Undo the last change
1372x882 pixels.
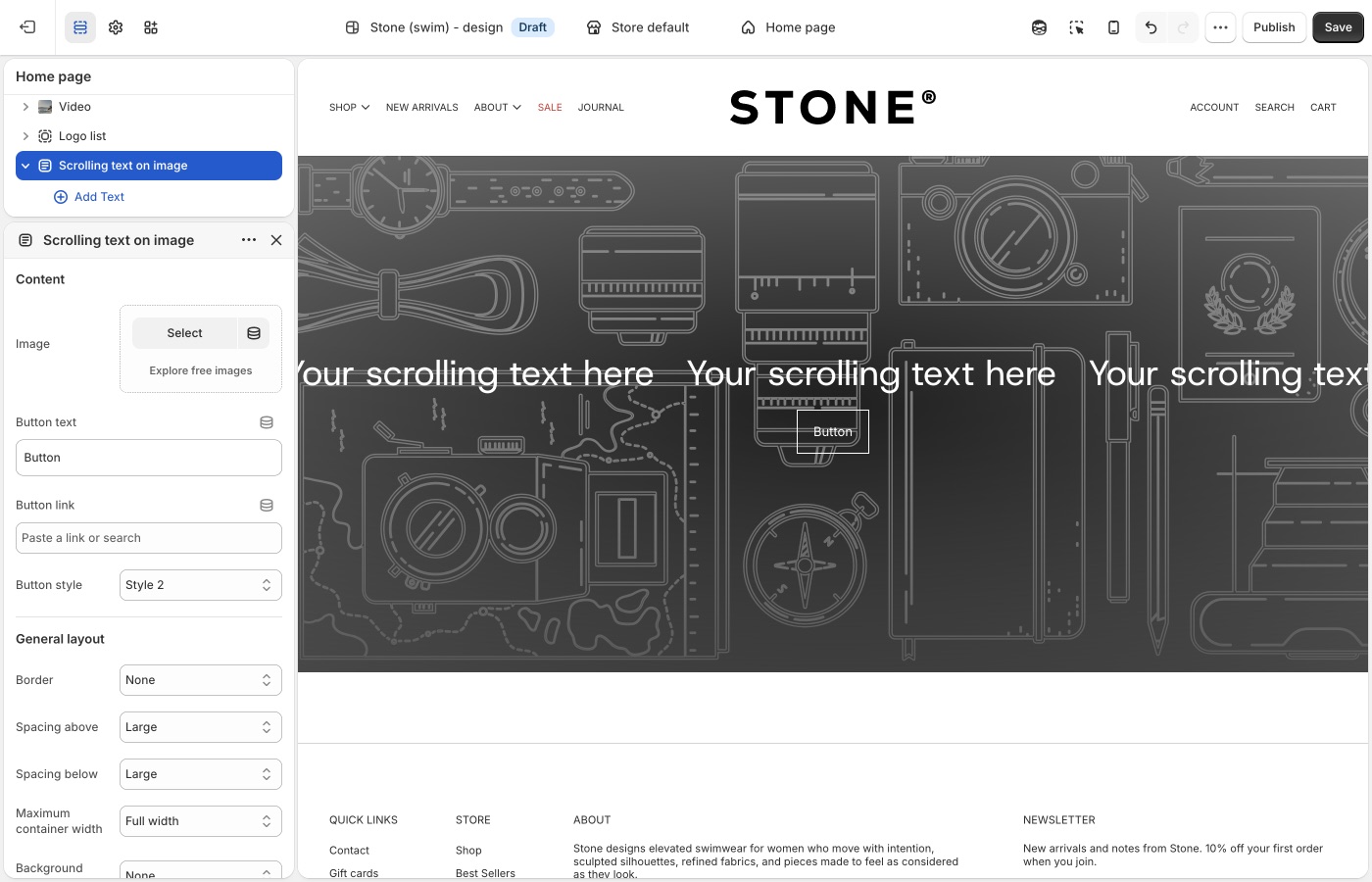click(x=1151, y=27)
